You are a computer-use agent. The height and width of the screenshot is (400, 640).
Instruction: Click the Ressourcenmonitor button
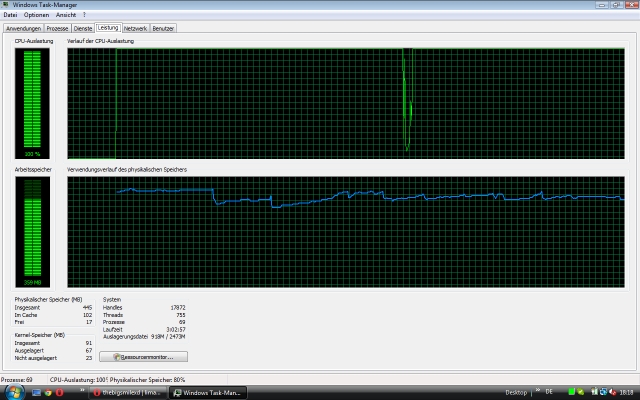(143, 357)
